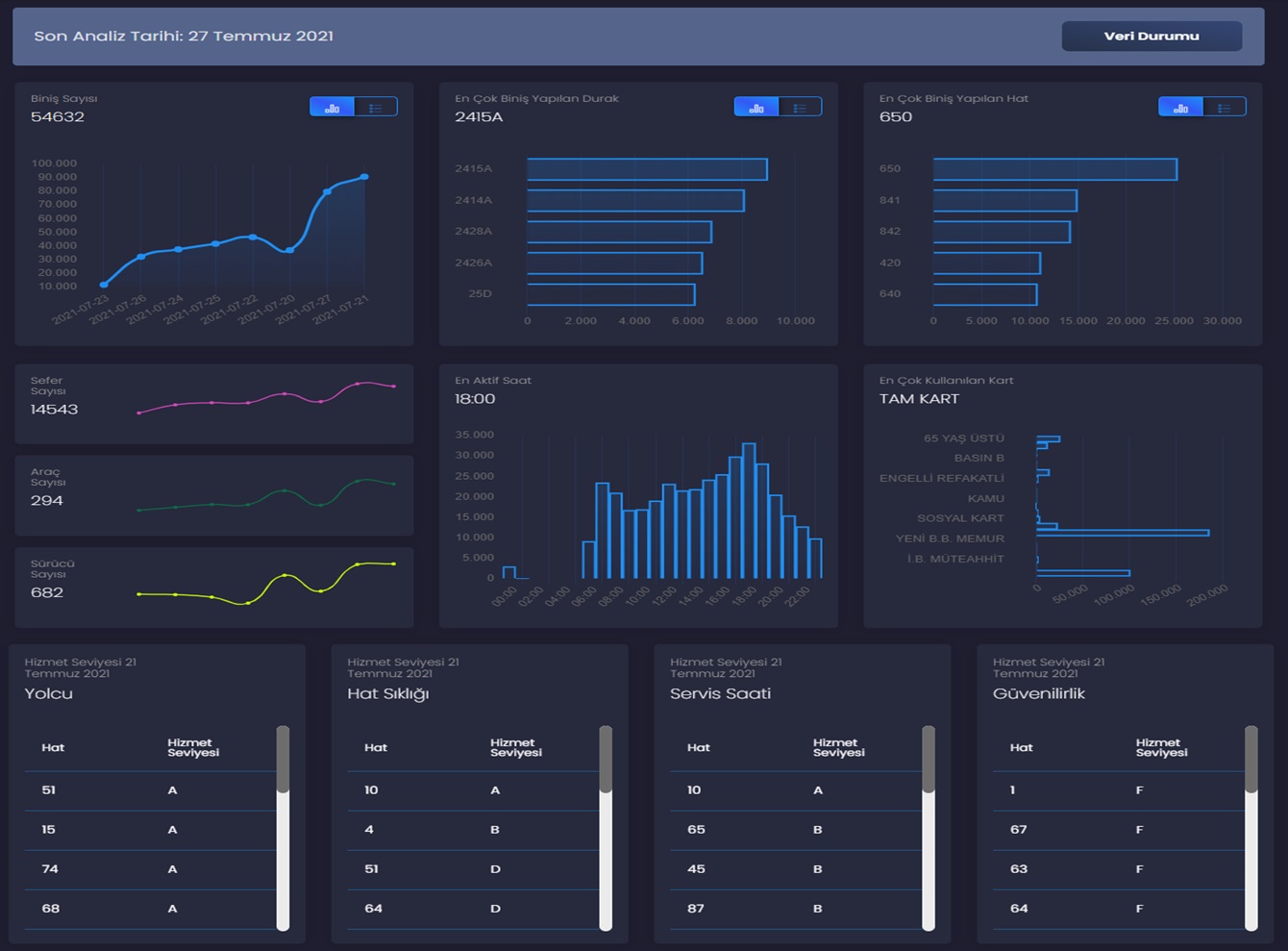Select list icon in En Çok Biniş Yapılan Hat

click(x=1224, y=108)
